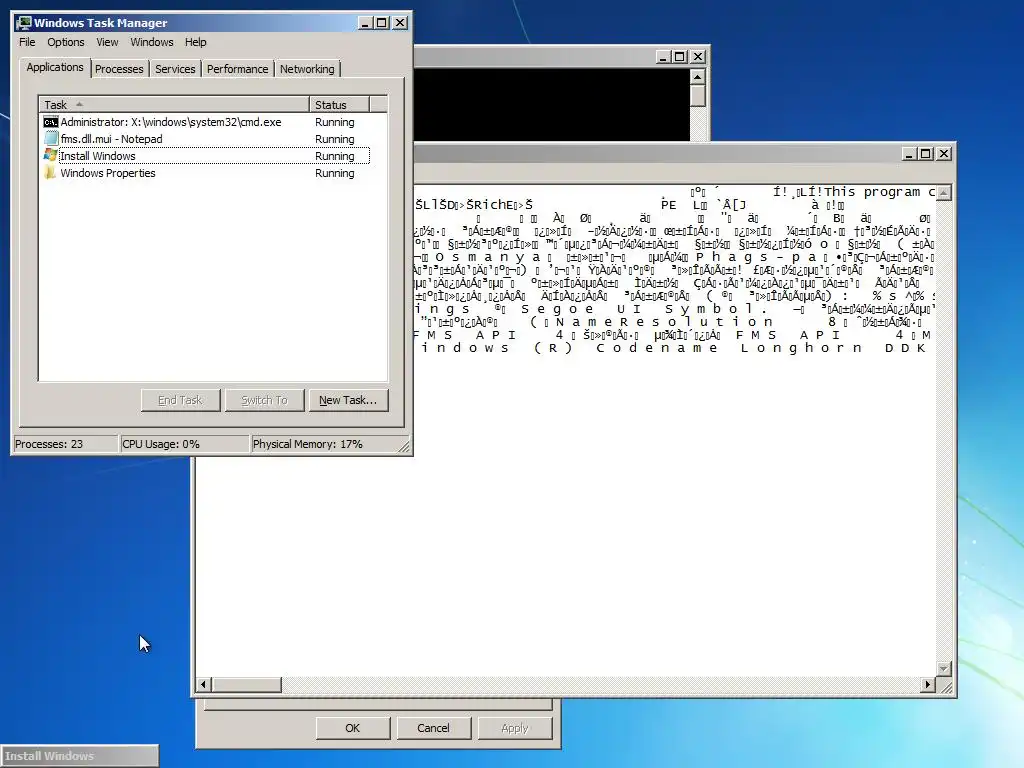Open the View menu in Task Manager
This screenshot has width=1024, height=768.
coord(107,42)
